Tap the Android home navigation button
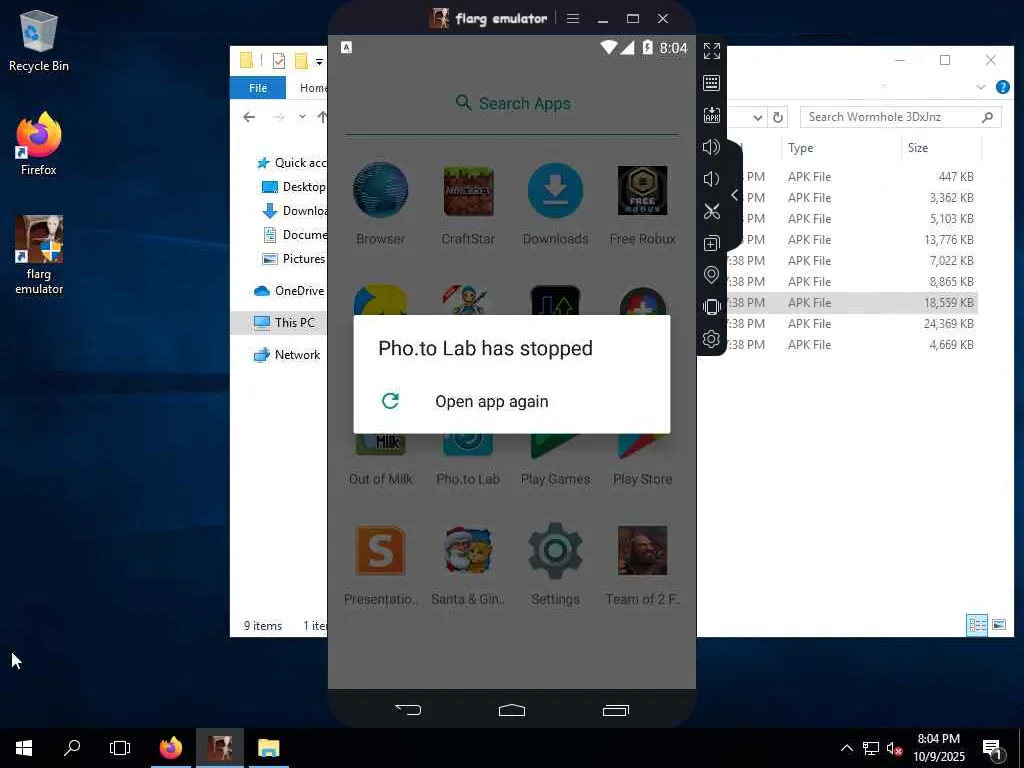Image resolution: width=1024 pixels, height=768 pixels. click(x=511, y=710)
